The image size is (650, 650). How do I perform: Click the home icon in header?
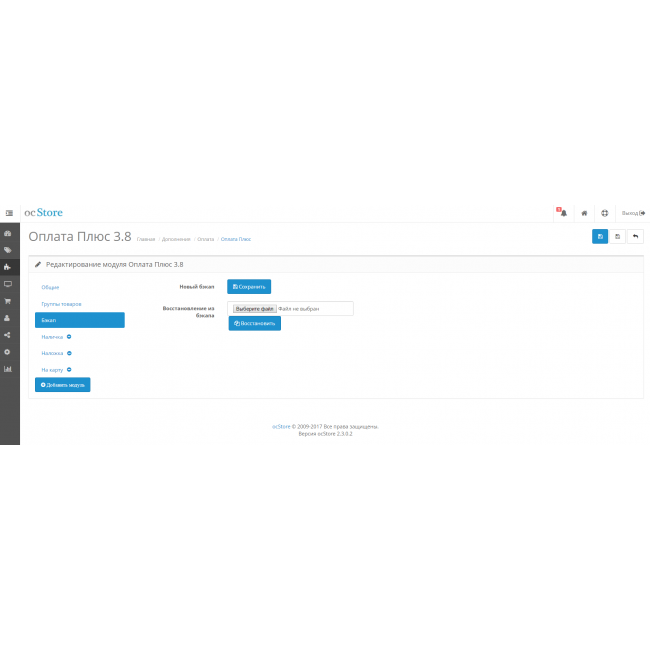click(584, 213)
